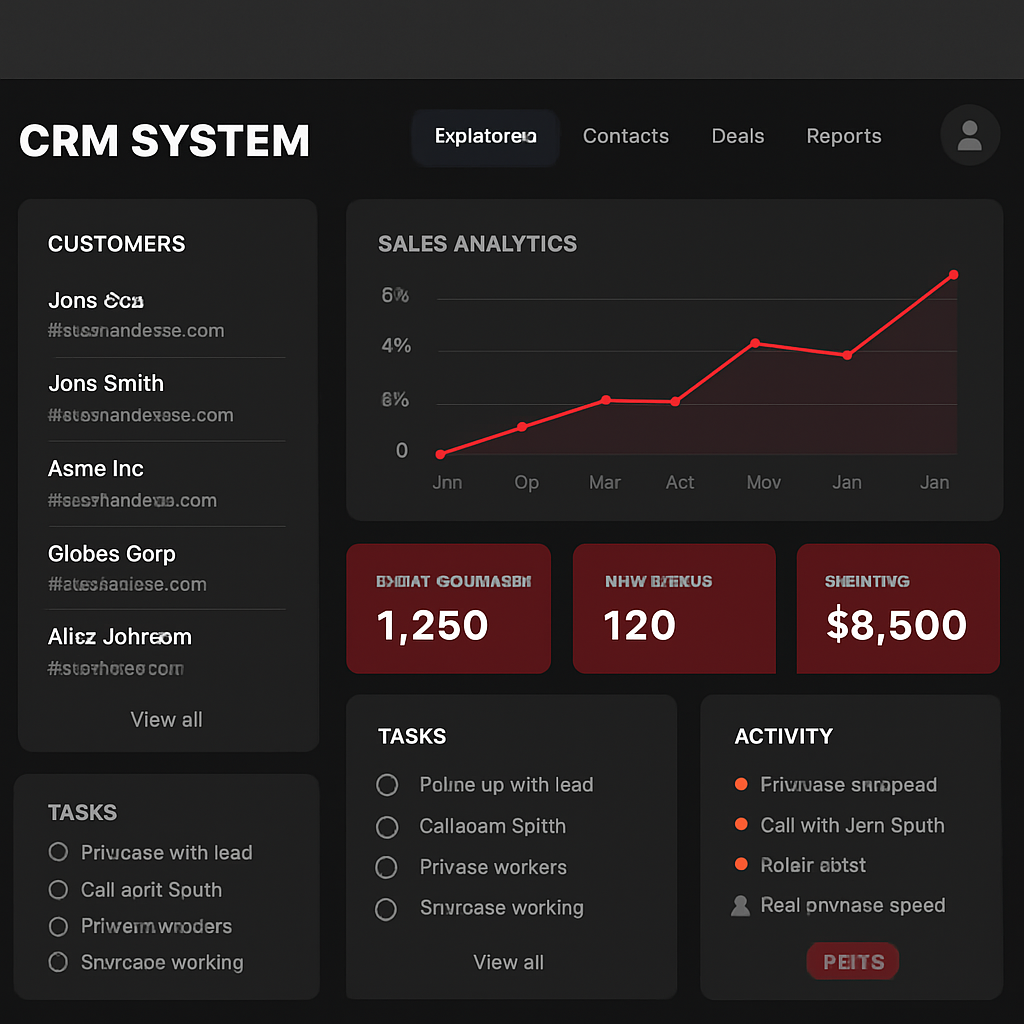The width and height of the screenshot is (1024, 1024).
Task: Click the orange dot next to "Call with Jern Sputh"
Action: (x=743, y=825)
